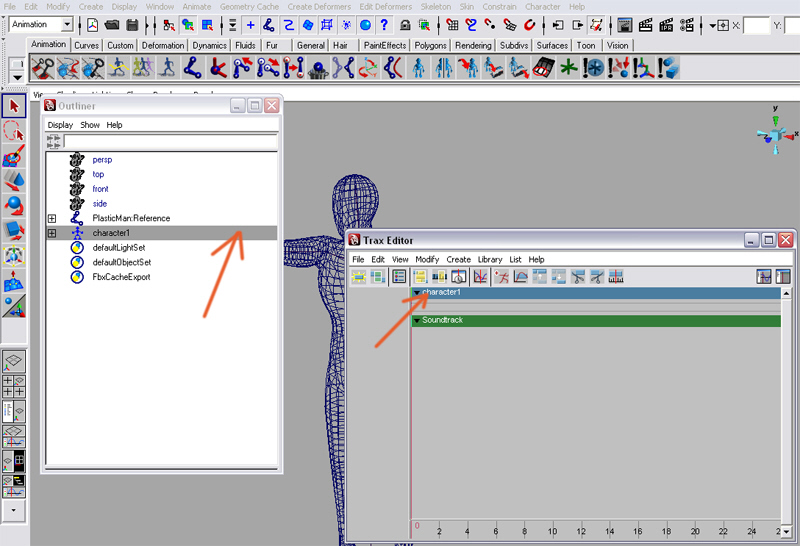Toggle snap to curve on status line

470,25
